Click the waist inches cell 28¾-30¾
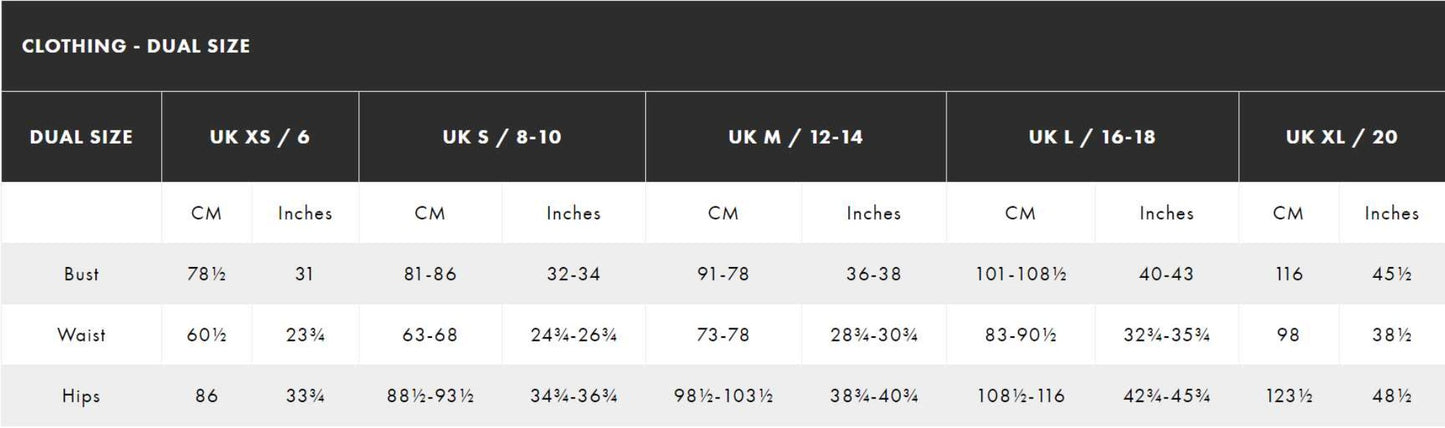The height and width of the screenshot is (428, 1445). [x=874, y=335]
